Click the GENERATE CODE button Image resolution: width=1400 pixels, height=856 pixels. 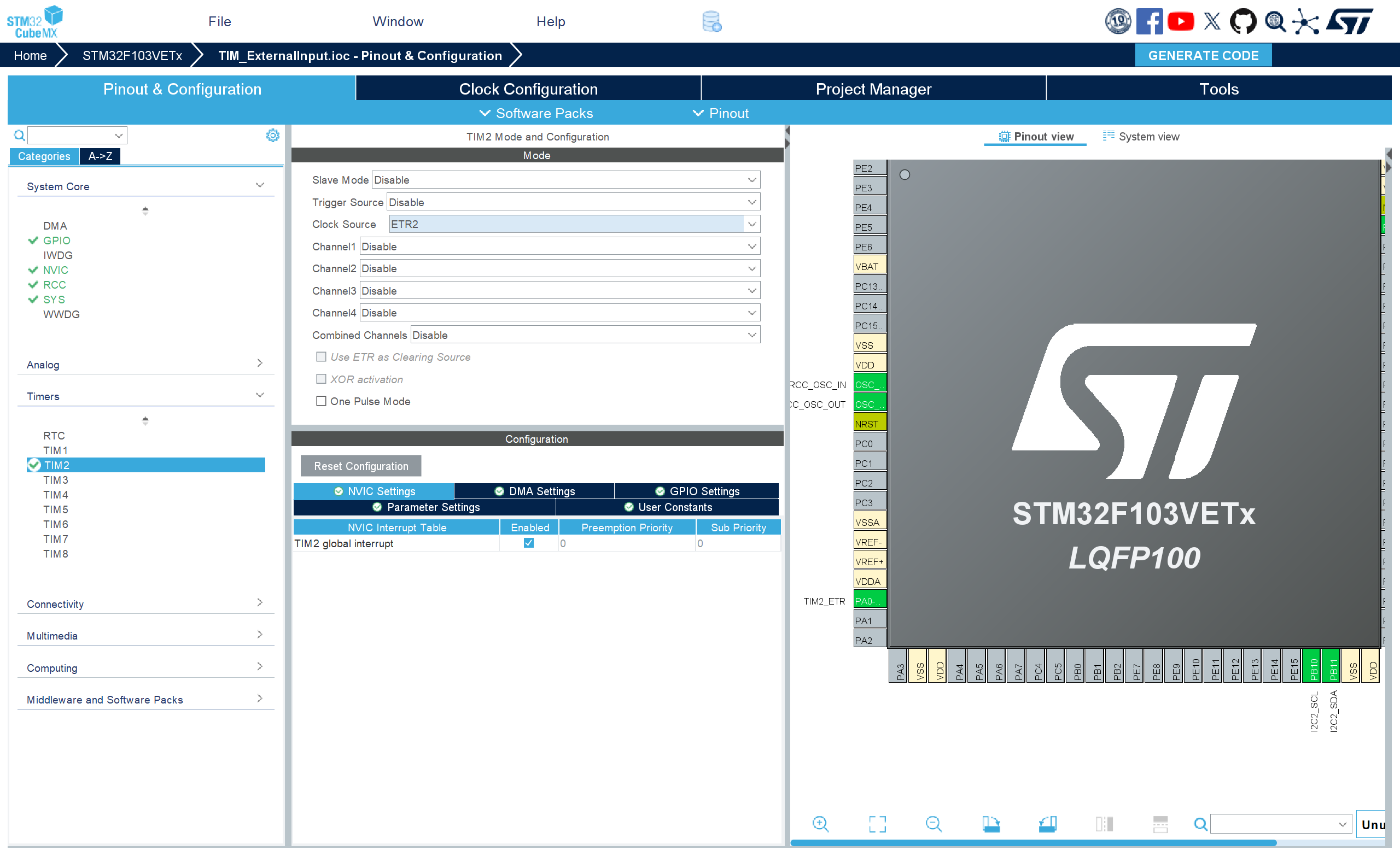[1202, 56]
